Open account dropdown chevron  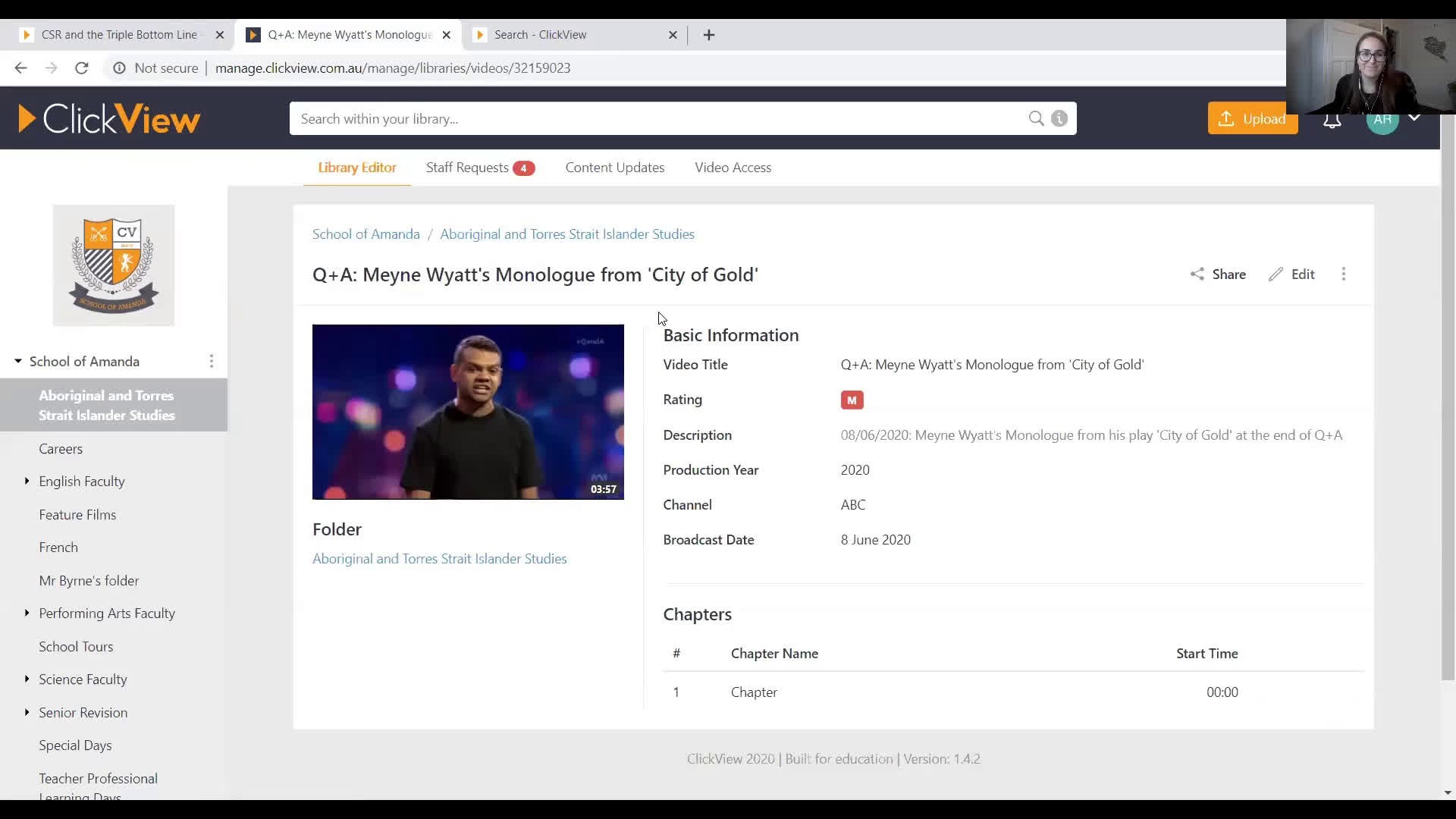pyautogui.click(x=1414, y=118)
